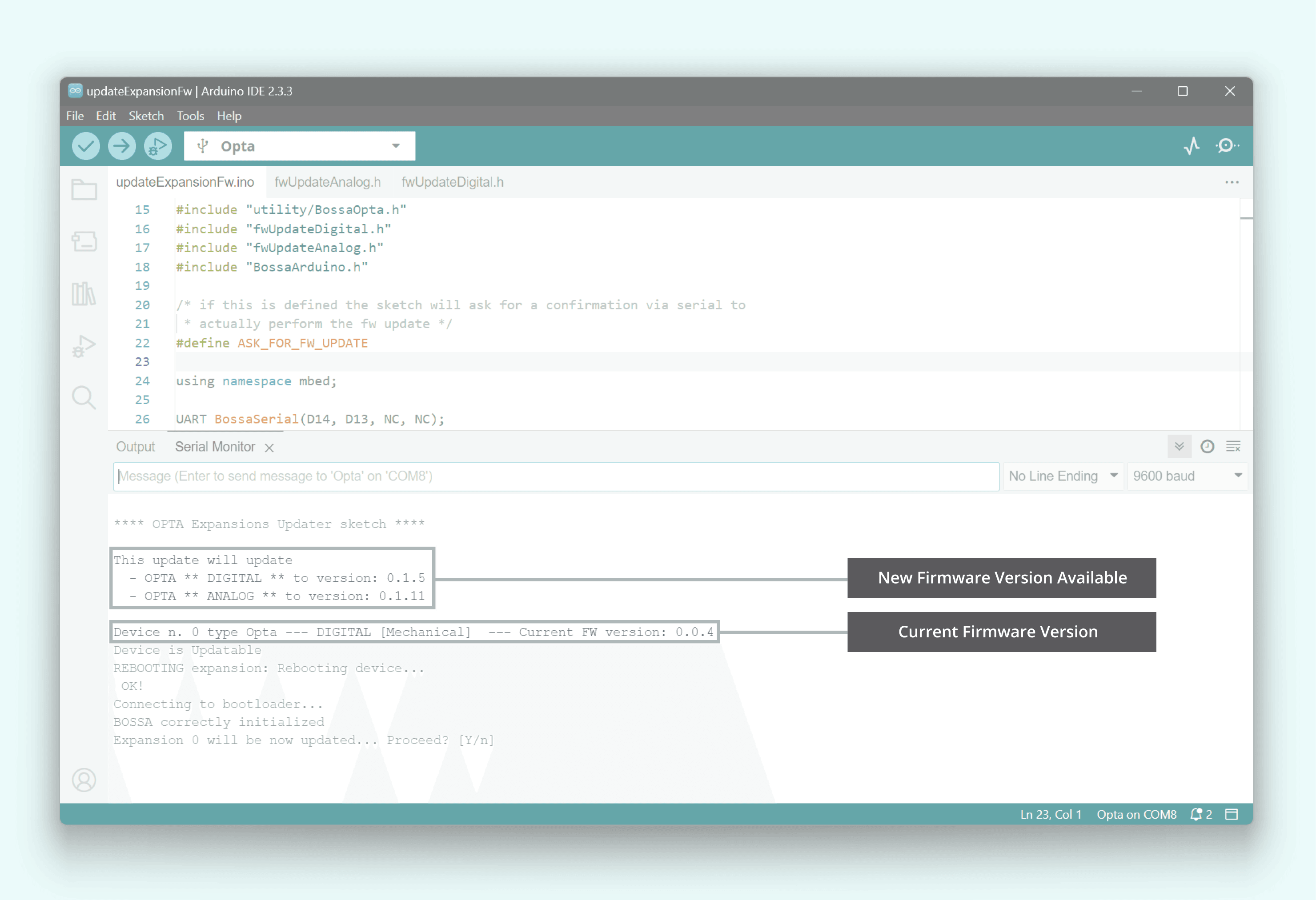This screenshot has width=1316, height=900.
Task: Open the Serial Plotter
Action: (x=1192, y=146)
